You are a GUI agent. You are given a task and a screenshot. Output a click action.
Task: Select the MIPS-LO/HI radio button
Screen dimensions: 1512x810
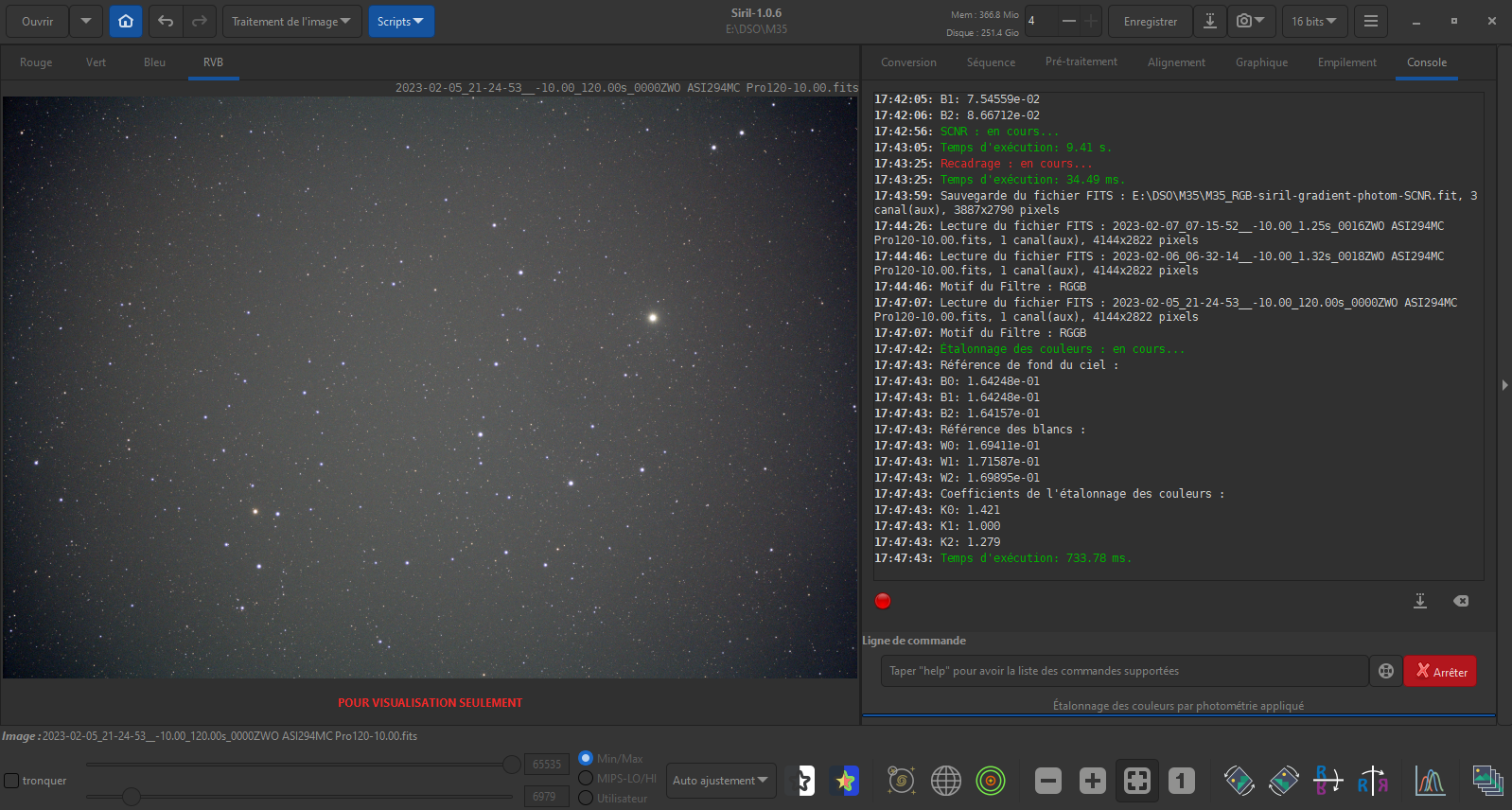point(586,778)
